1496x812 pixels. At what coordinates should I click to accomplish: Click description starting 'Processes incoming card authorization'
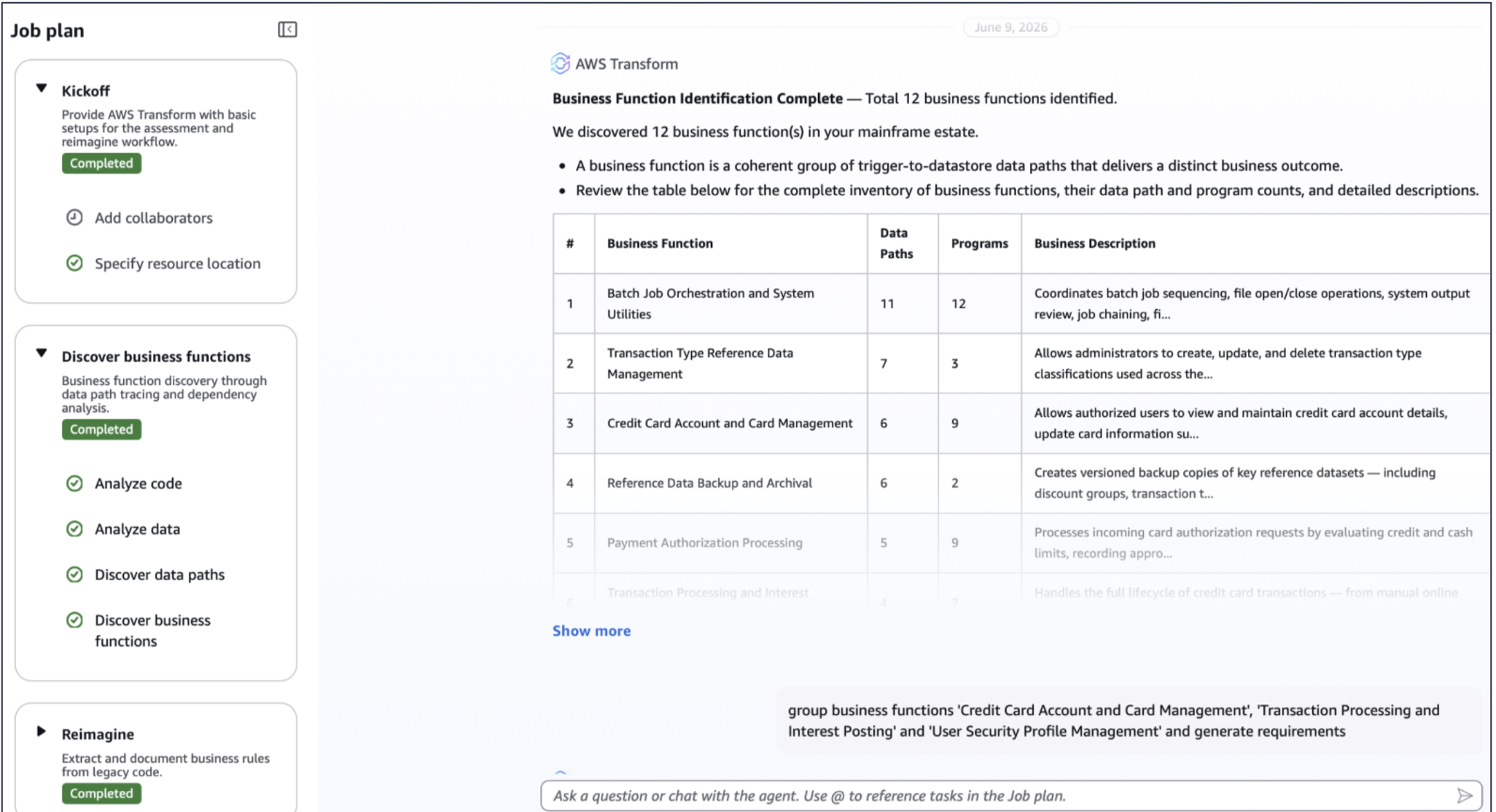pyautogui.click(x=1253, y=542)
